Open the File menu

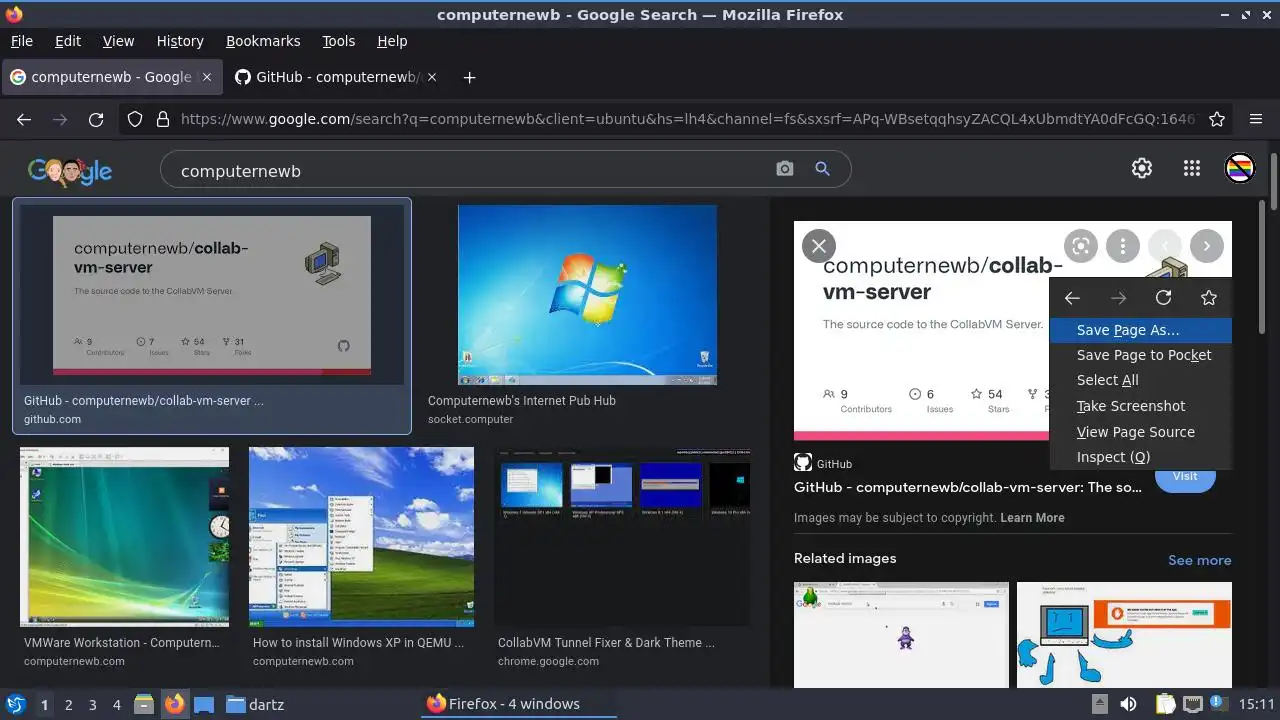(21, 41)
